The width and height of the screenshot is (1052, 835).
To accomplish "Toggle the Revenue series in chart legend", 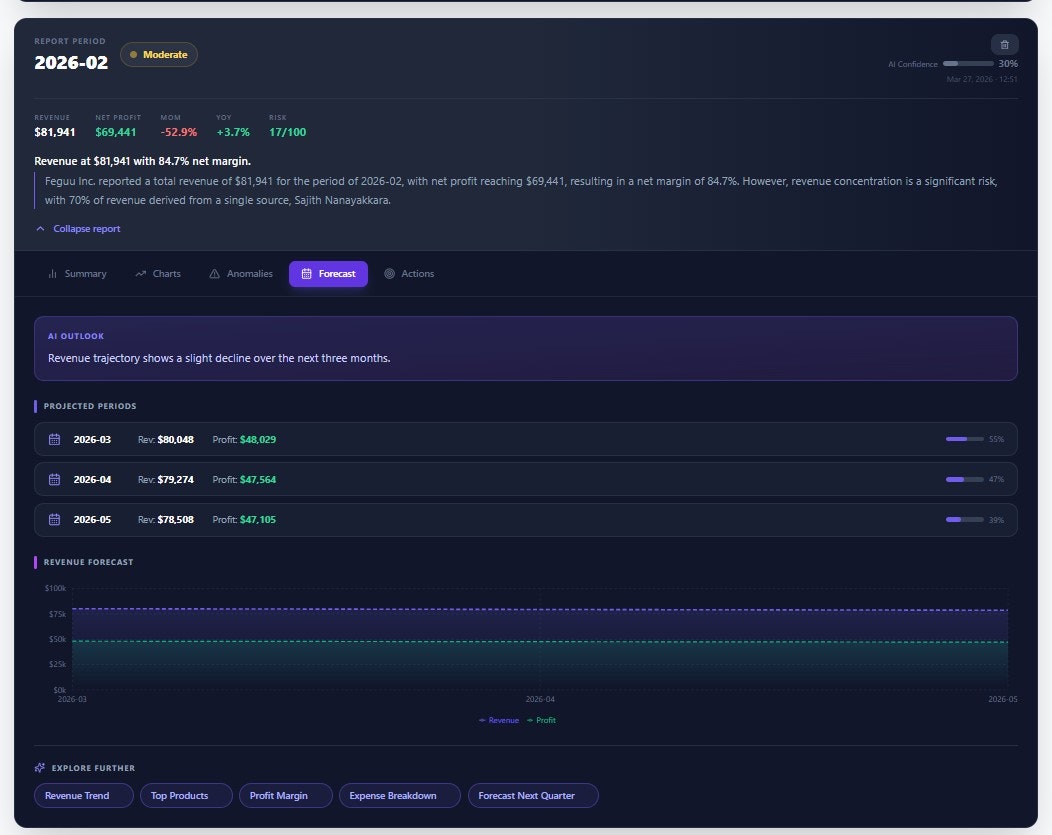I will [x=498, y=720].
